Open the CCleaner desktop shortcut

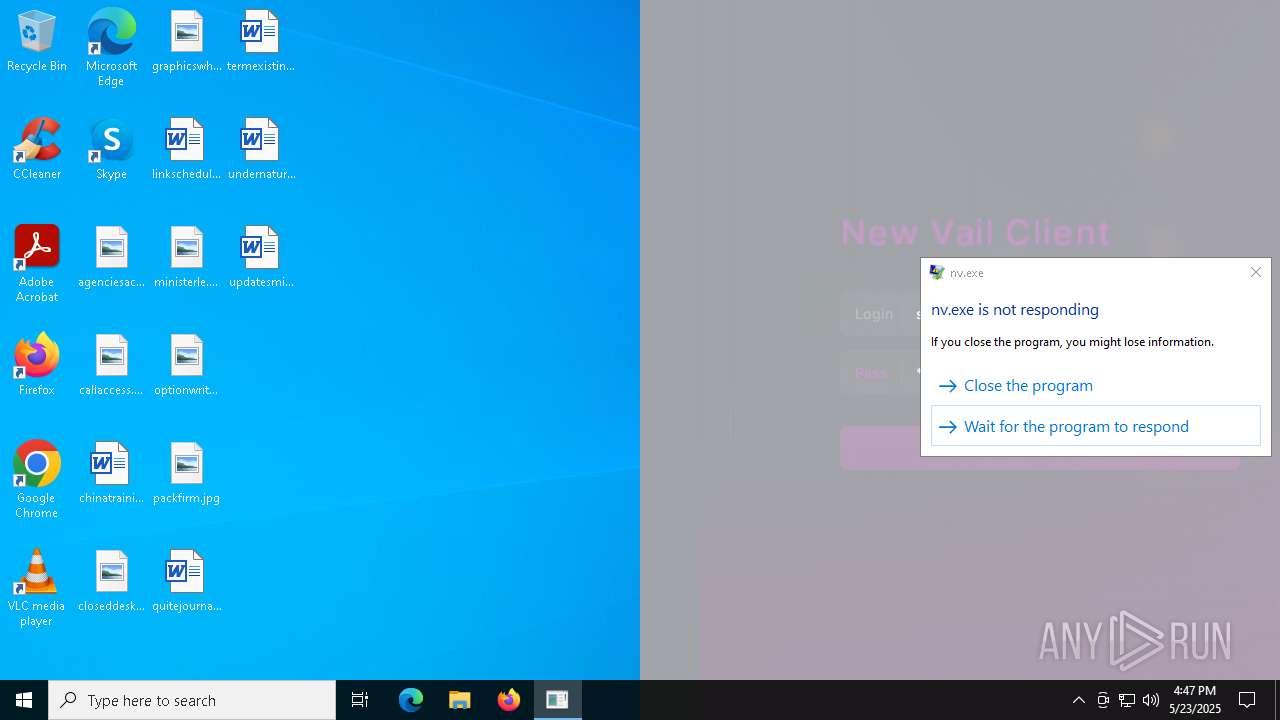[37, 150]
